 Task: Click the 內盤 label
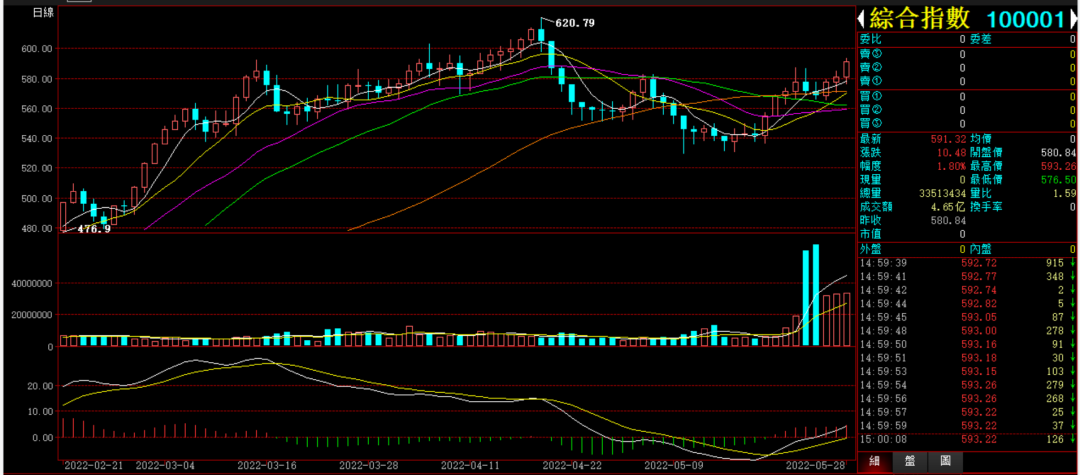tap(981, 249)
